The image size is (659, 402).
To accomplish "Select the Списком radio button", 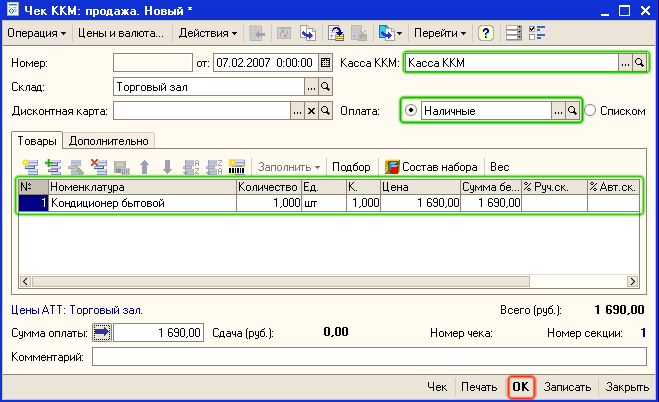I will tap(590, 110).
